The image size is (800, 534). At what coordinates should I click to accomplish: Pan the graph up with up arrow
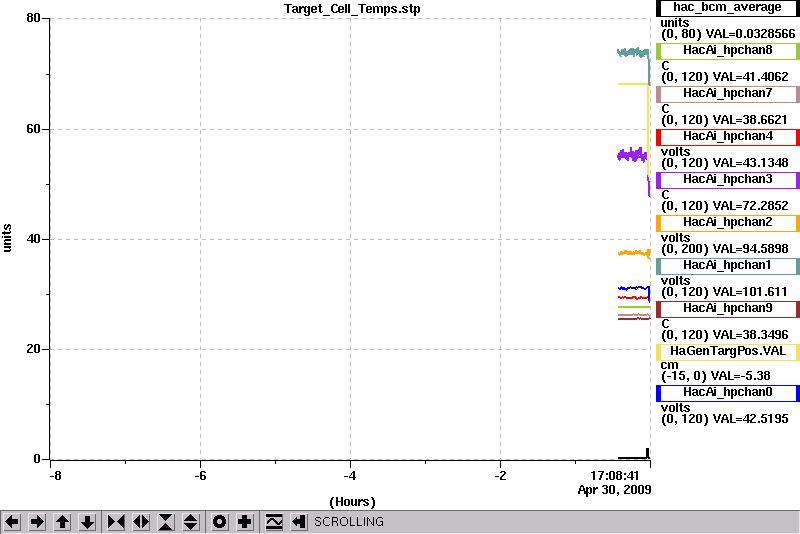pyautogui.click(x=62, y=522)
